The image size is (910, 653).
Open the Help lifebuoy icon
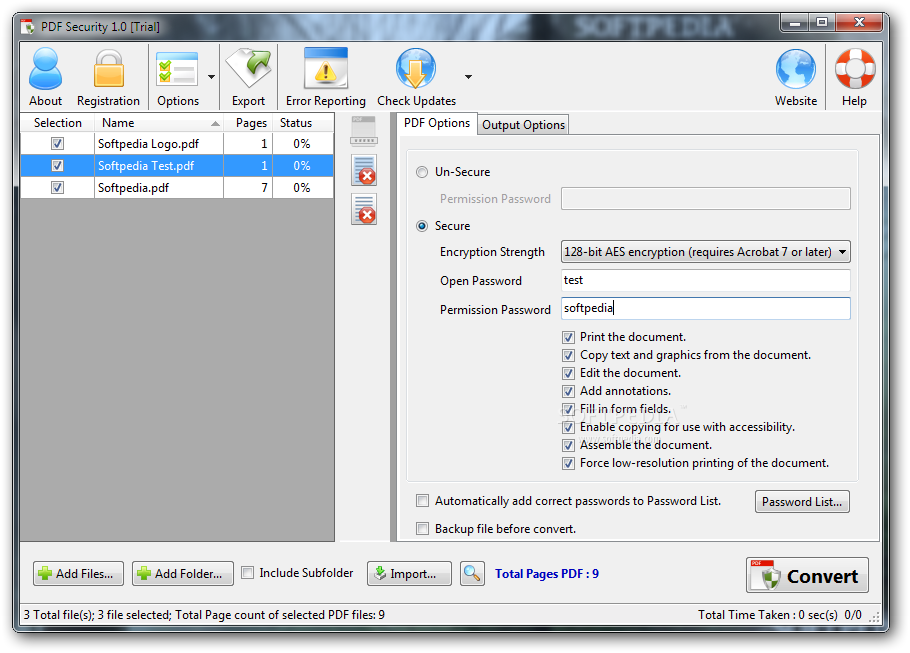click(854, 77)
